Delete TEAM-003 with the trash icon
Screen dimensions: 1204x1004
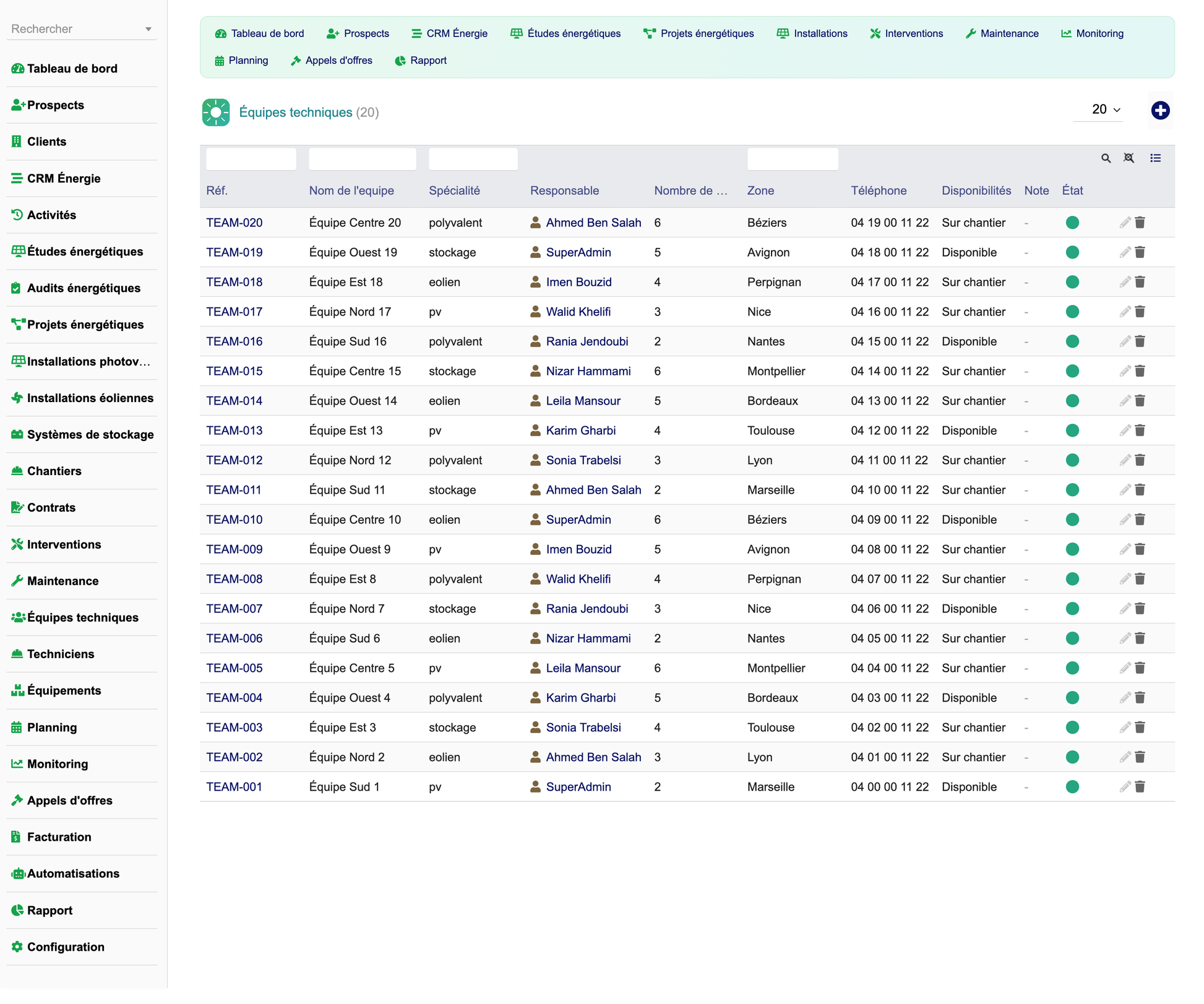coord(1140,727)
